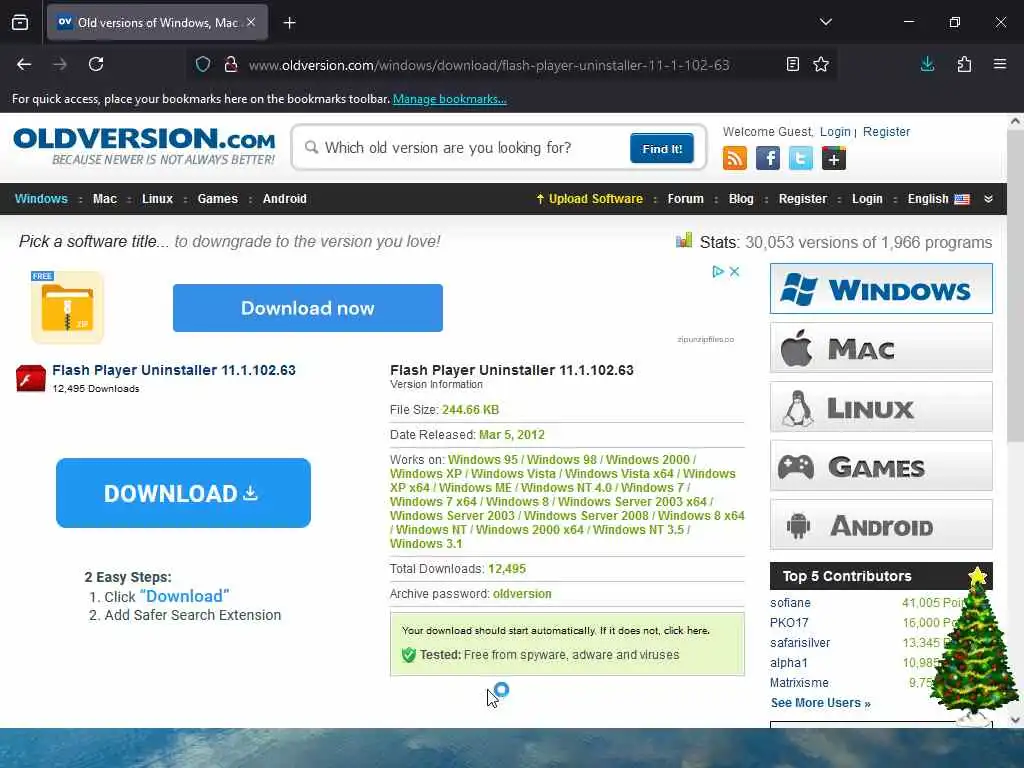Open Login in the dark nav bar
The width and height of the screenshot is (1024, 768).
[x=867, y=199]
